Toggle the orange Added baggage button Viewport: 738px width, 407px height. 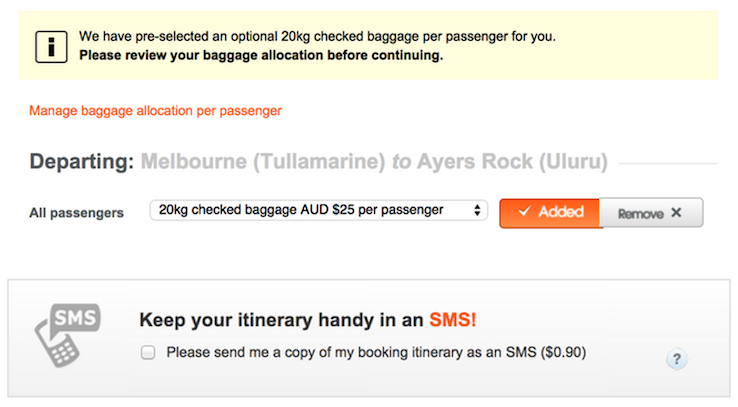pos(550,212)
